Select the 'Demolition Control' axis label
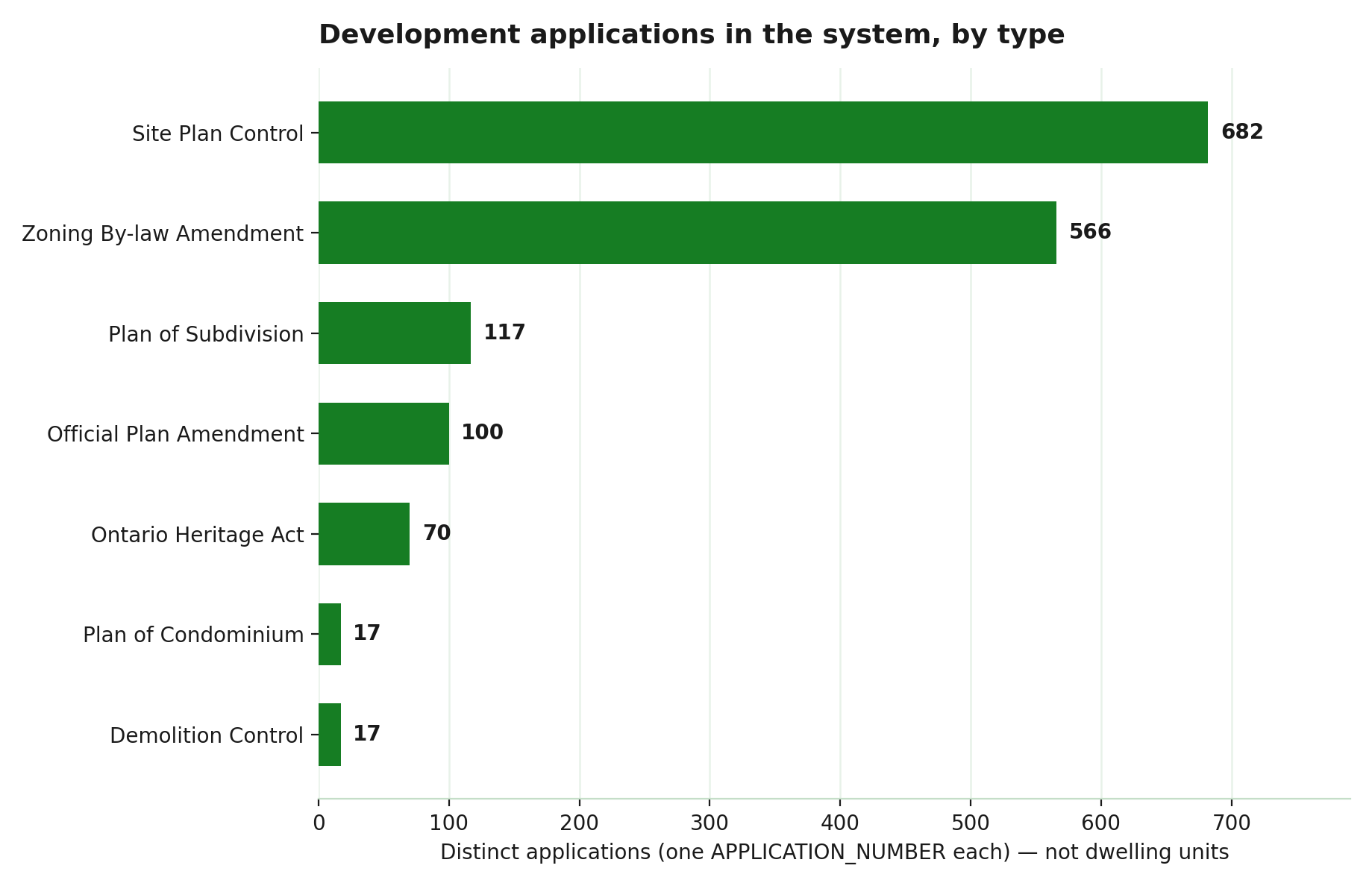1372x886 pixels. coord(207,735)
